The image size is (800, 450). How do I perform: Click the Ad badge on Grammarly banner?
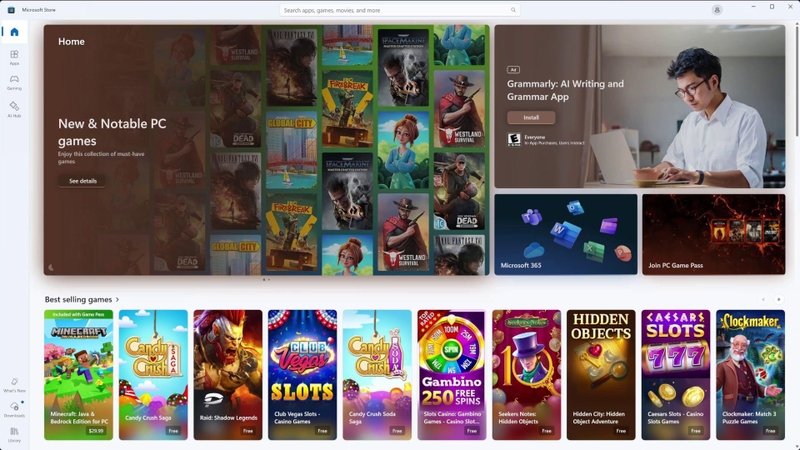pos(513,69)
